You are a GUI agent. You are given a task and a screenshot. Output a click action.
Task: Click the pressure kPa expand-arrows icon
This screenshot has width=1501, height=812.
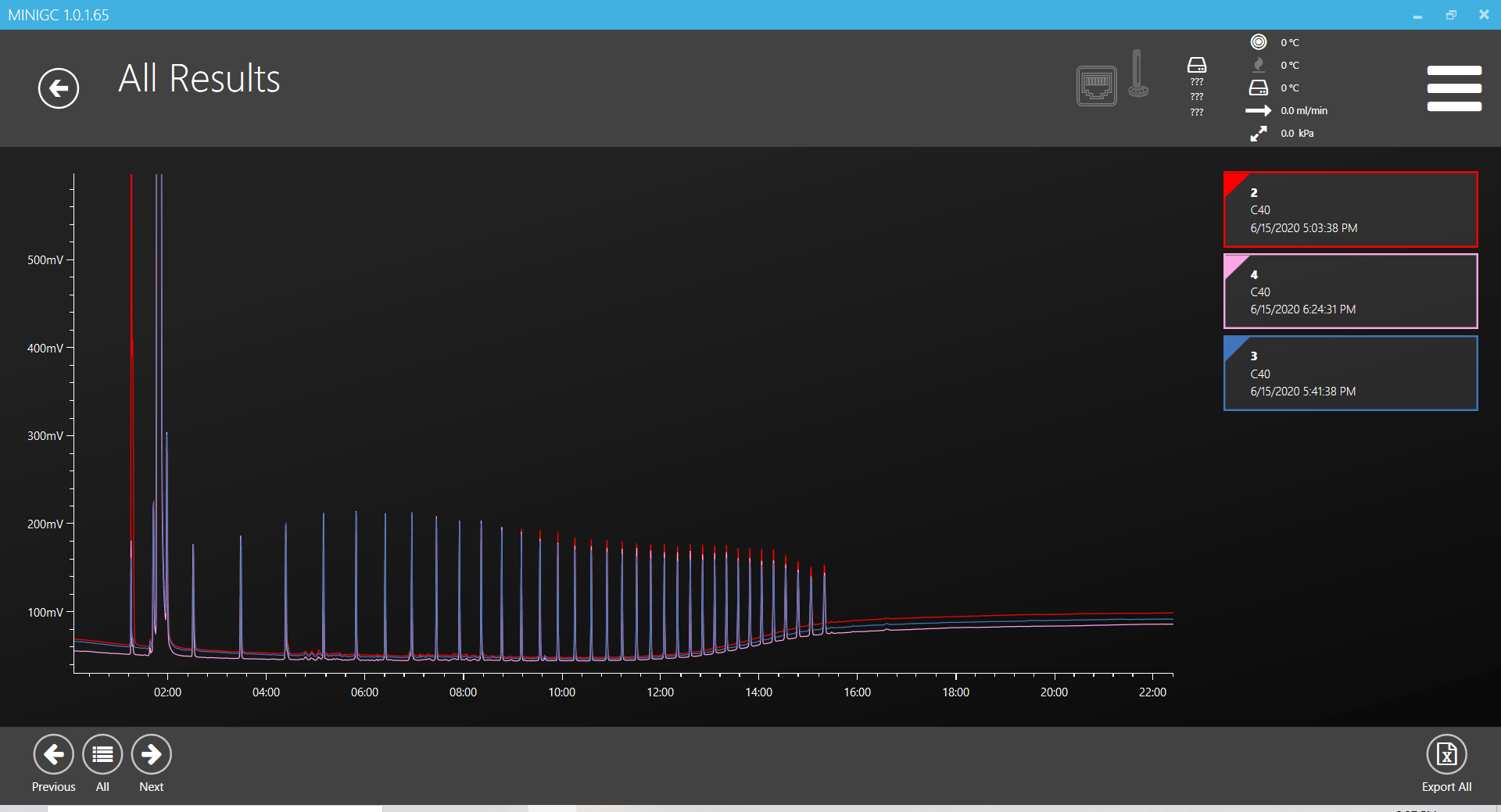[1258, 134]
